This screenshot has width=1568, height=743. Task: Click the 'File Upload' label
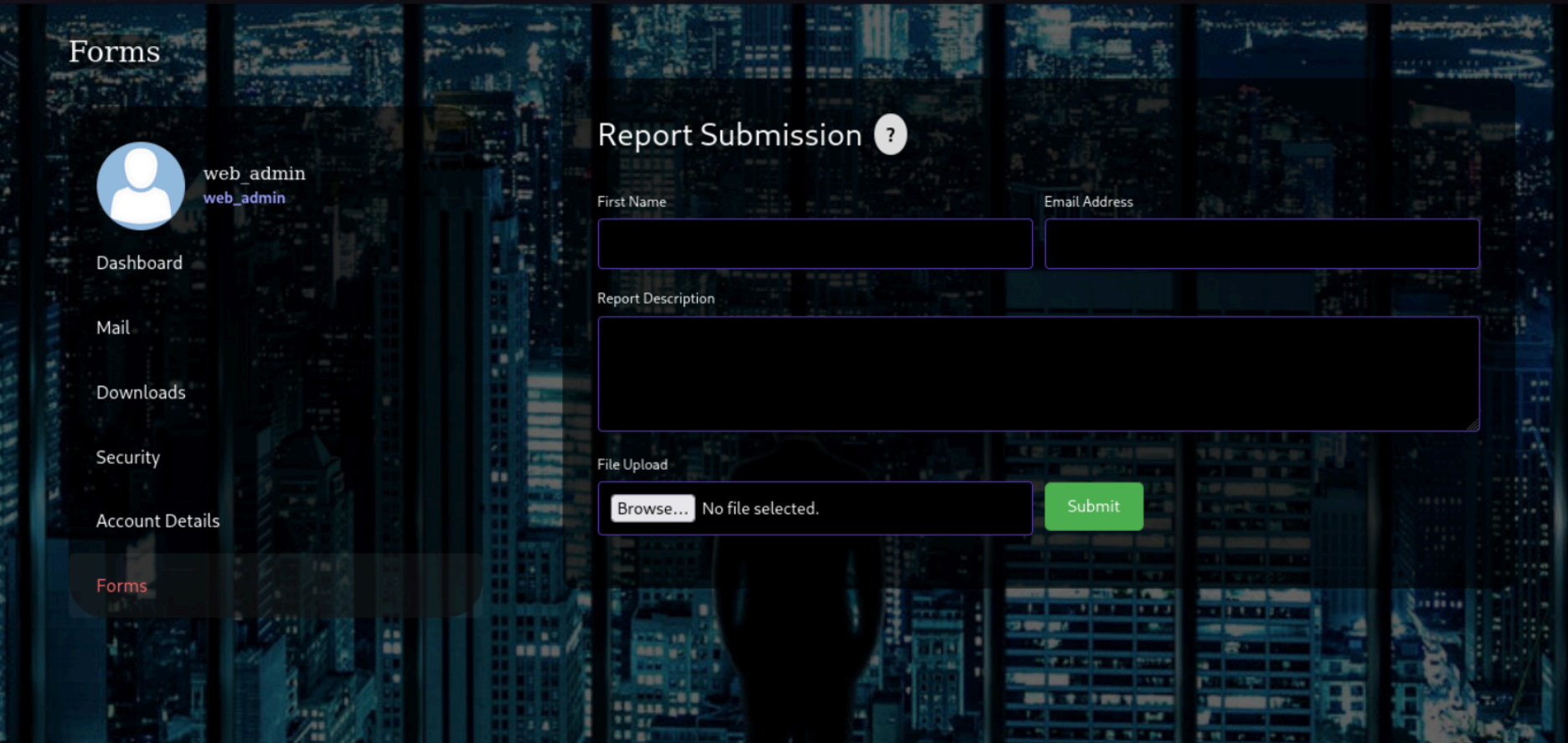[632, 465]
